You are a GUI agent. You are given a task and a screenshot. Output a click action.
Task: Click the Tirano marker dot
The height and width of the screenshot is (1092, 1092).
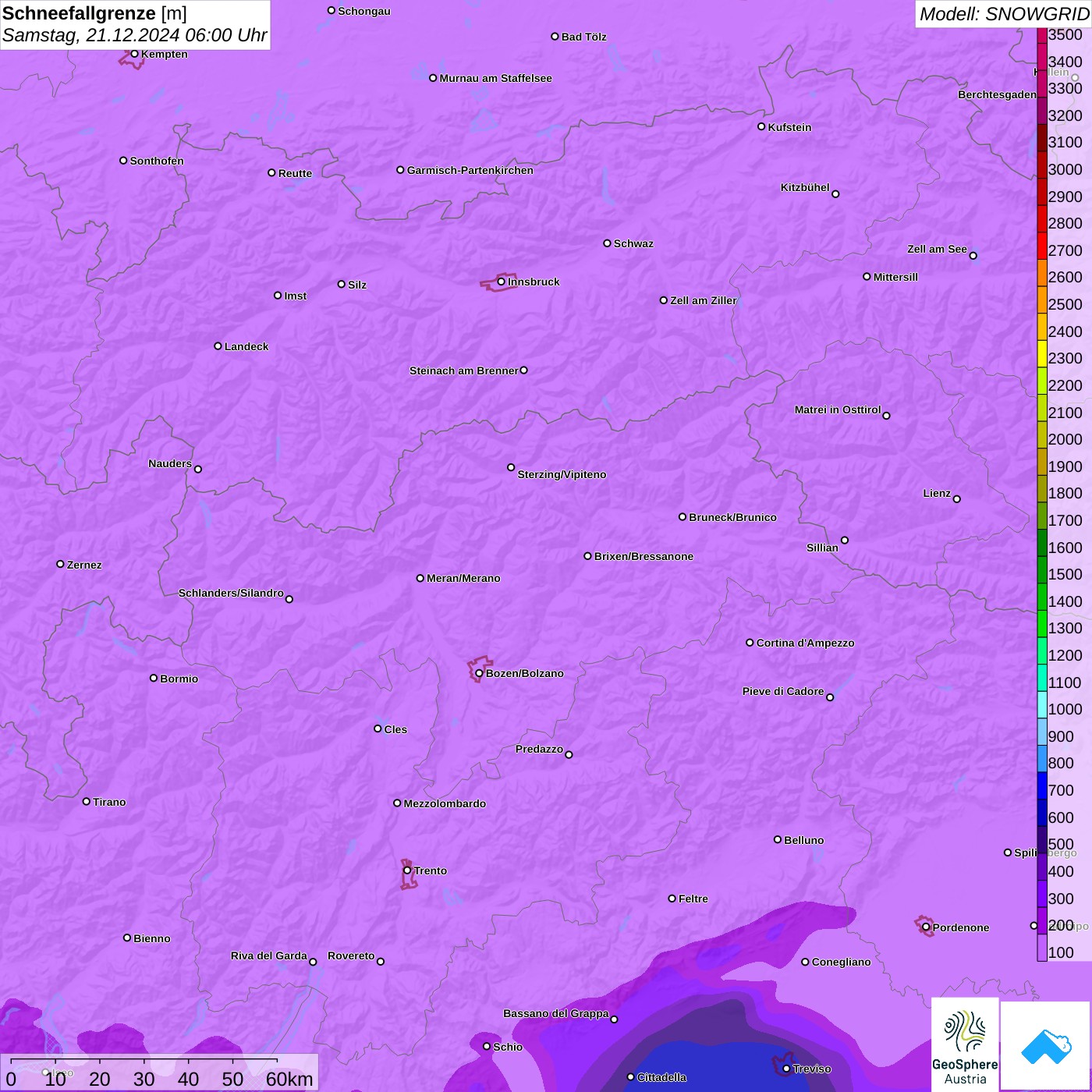[87, 801]
